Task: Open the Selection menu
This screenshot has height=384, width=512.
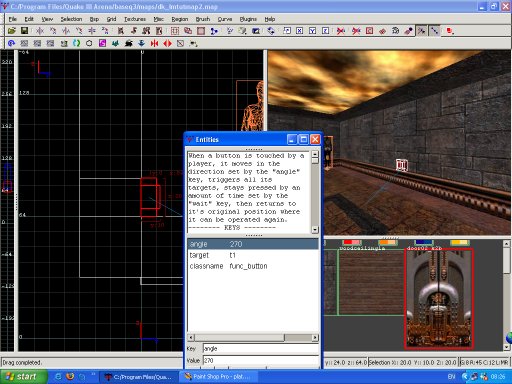Action: click(x=71, y=19)
